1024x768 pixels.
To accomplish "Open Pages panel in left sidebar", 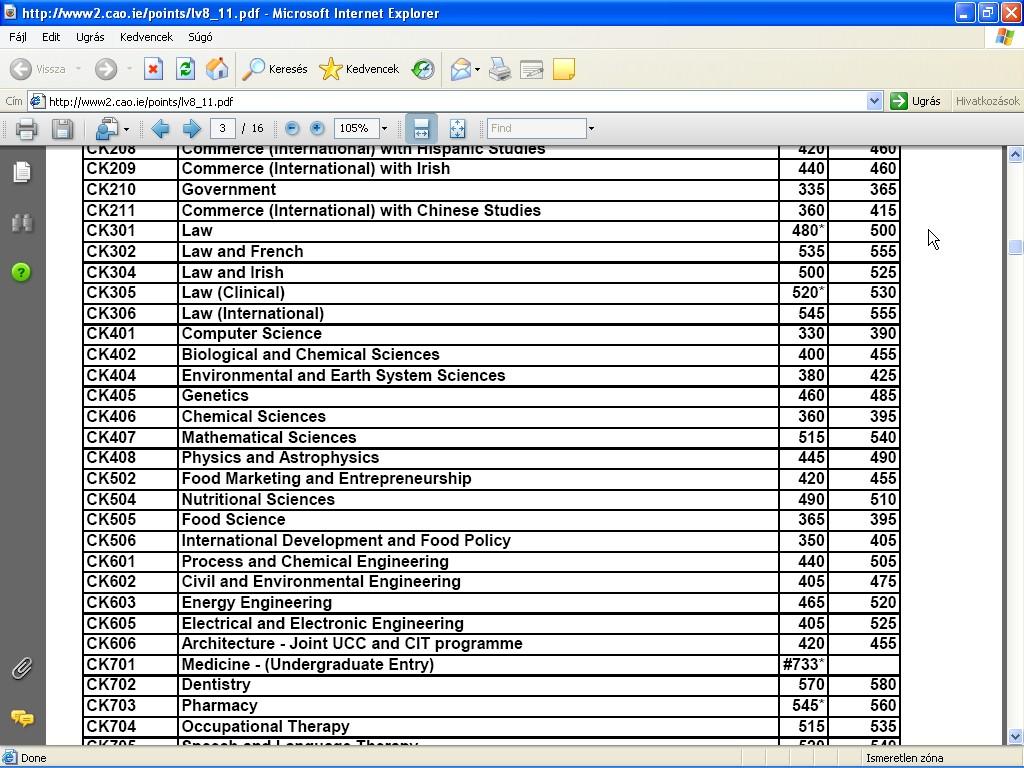I will [x=22, y=172].
